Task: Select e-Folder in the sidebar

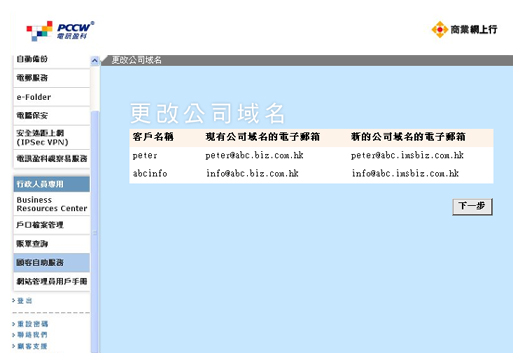Action: click(52, 97)
